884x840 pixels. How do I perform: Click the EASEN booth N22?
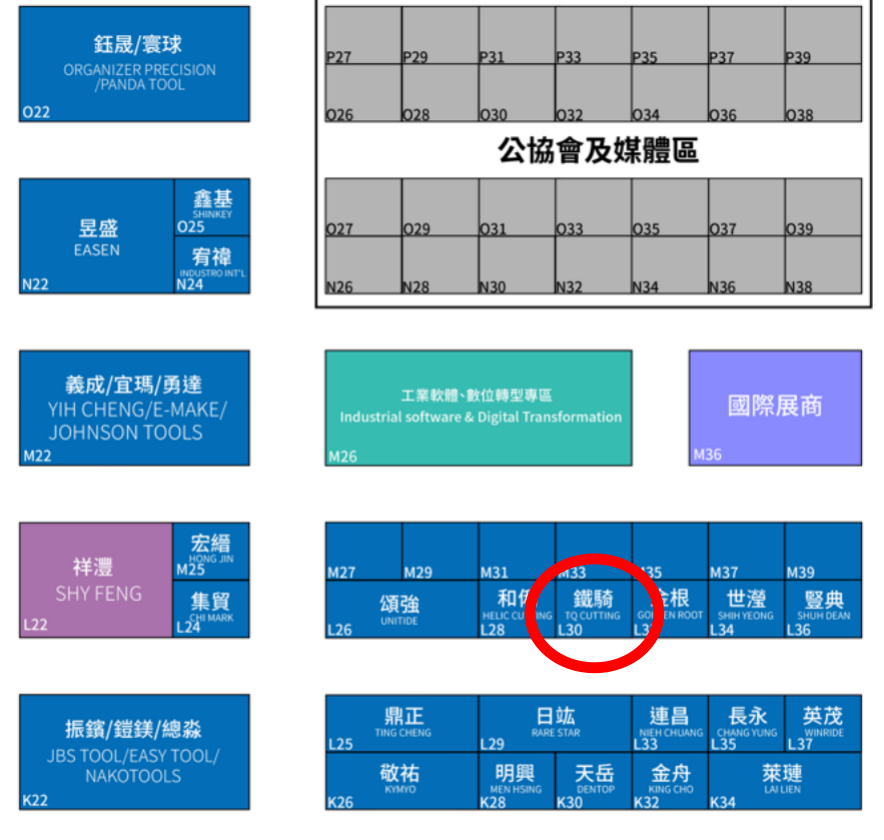(96, 236)
